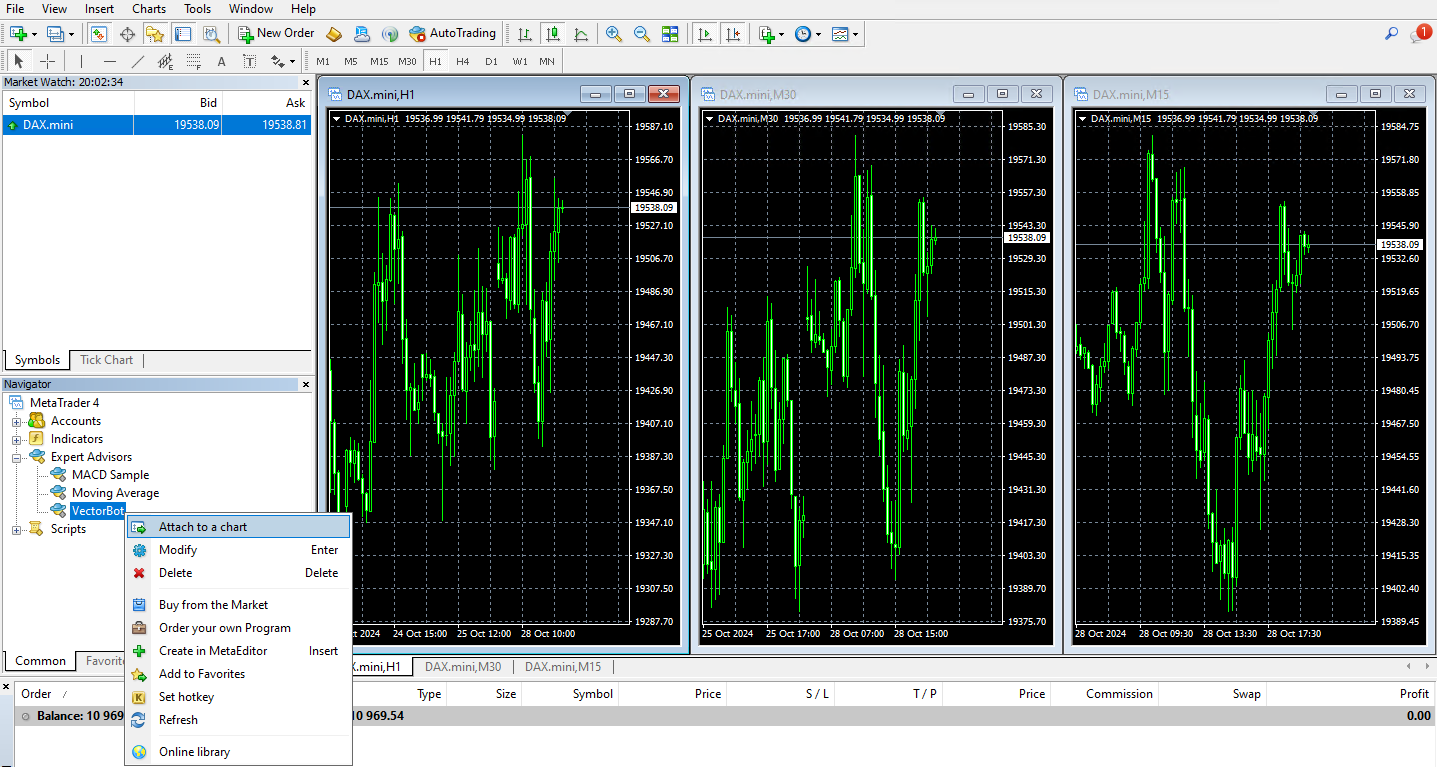The height and width of the screenshot is (767, 1437).
Task: Zoom out on the chart
Action: [642, 34]
